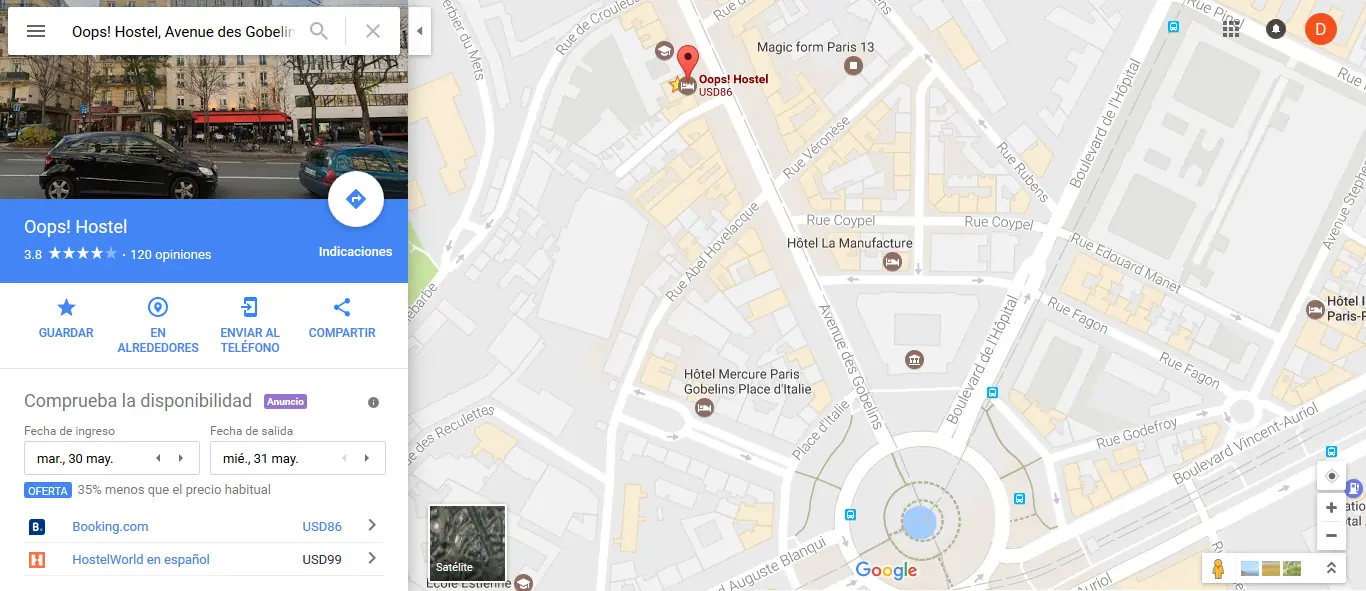Open notifications bell icon

(x=1276, y=29)
